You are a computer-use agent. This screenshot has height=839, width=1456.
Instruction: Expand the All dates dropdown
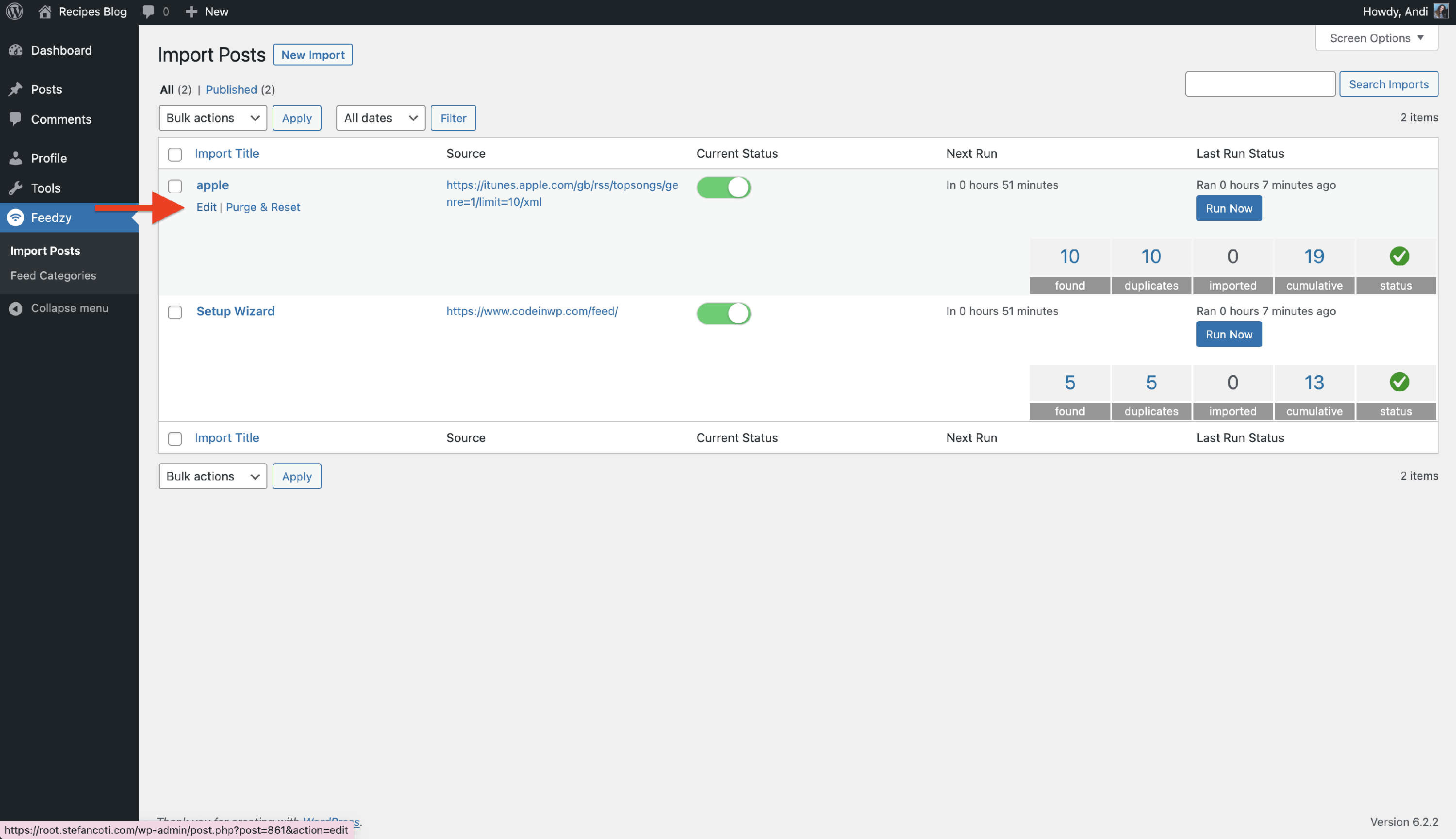381,118
